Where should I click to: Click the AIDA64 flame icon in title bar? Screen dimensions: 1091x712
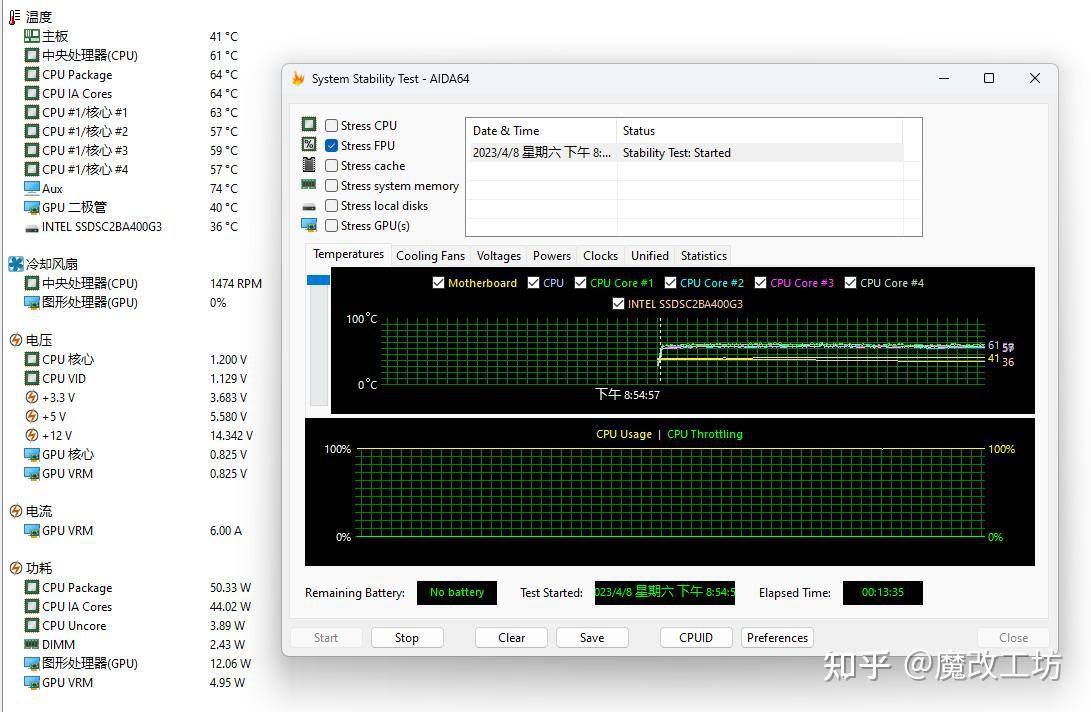299,78
